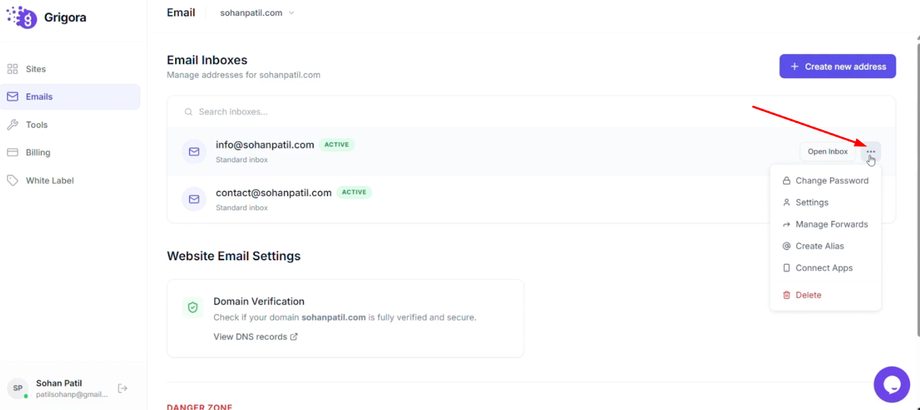Click envelope icon for contact@sohanpatil.com inbox
920x410 pixels.
pyautogui.click(x=194, y=199)
